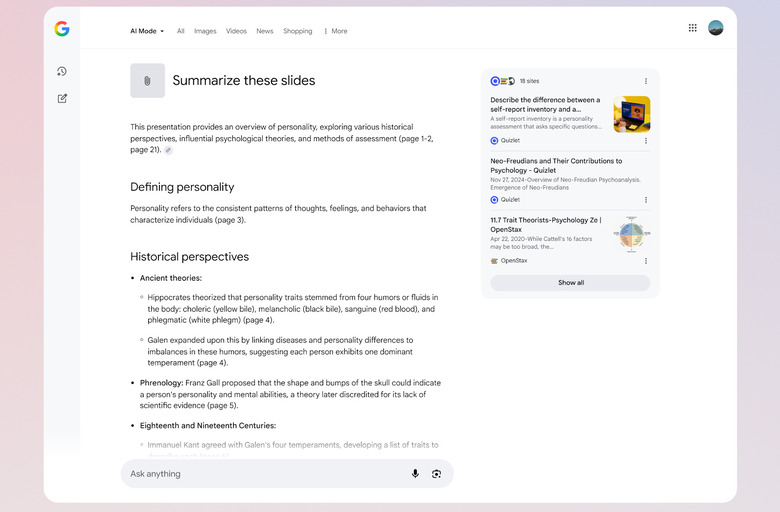The height and width of the screenshot is (512, 780).
Task: Expand the AI Mode dropdown
Action: pos(147,31)
